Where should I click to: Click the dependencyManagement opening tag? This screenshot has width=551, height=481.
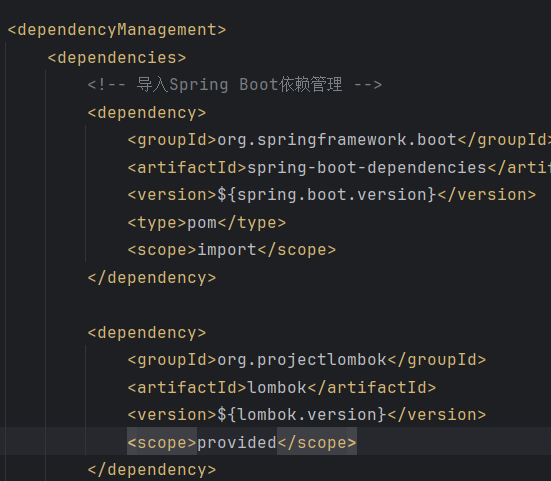point(117,30)
